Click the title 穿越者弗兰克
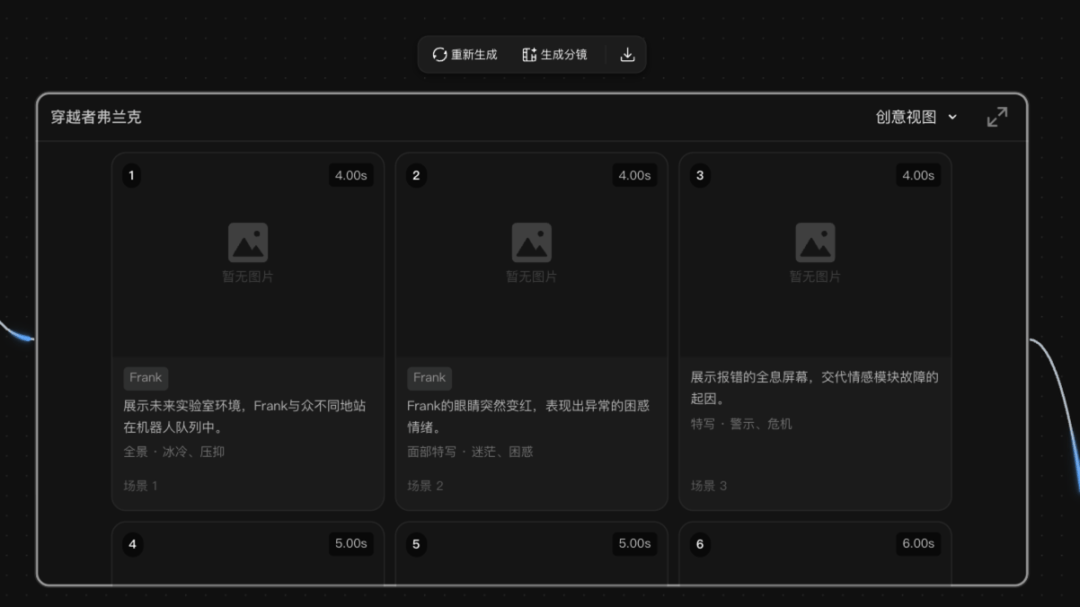This screenshot has width=1080, height=607. click(x=96, y=117)
